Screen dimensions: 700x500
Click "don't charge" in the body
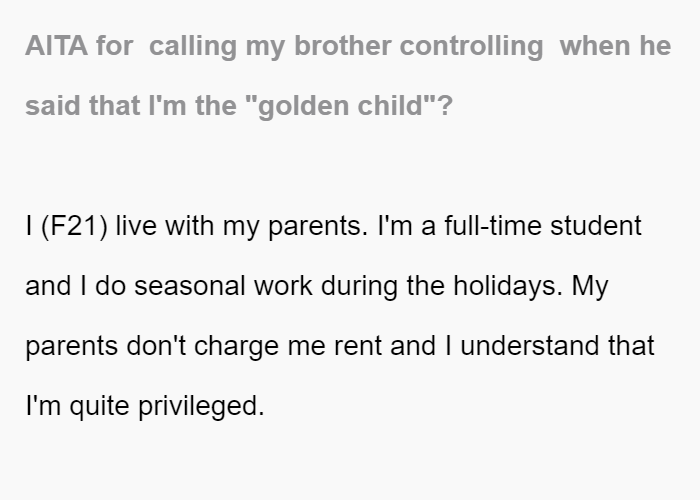203,346
